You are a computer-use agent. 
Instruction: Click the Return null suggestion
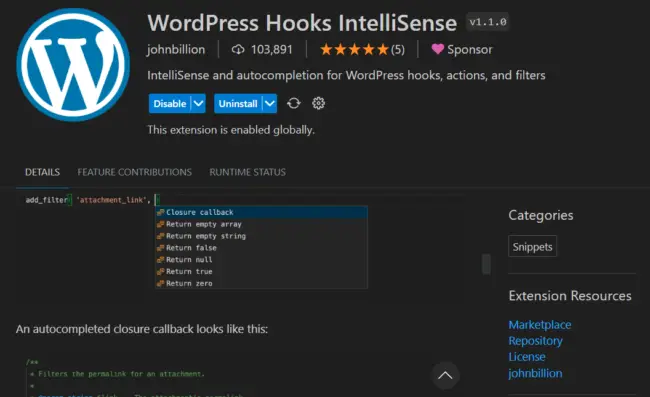261,259
